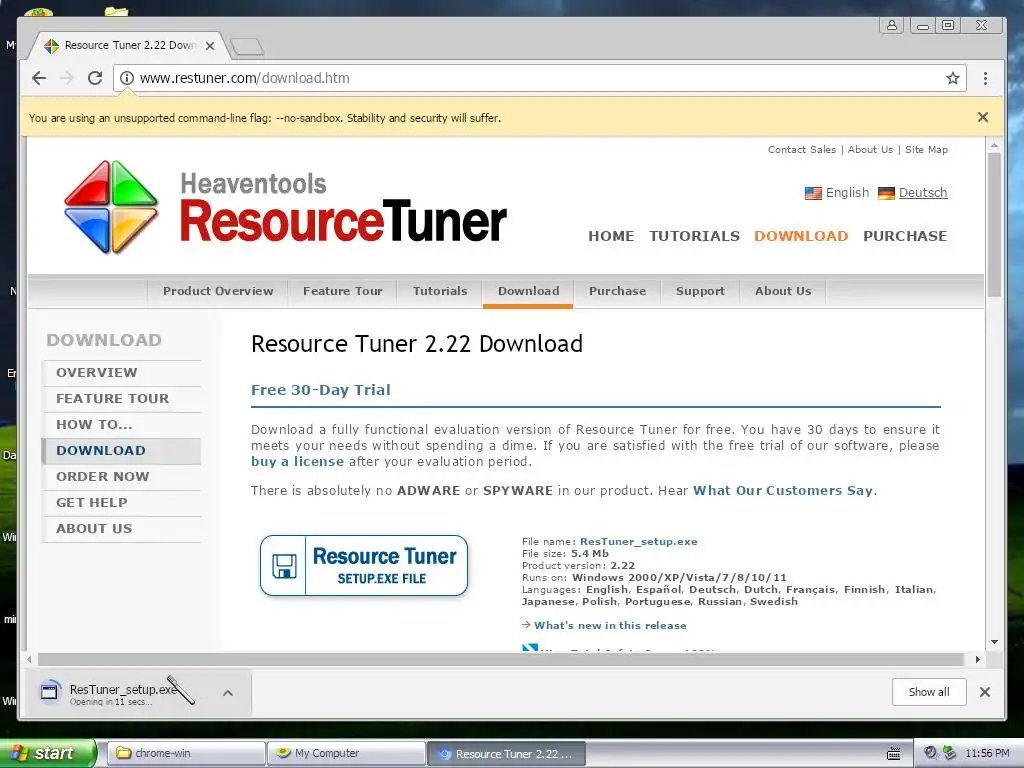1024x768 pixels.
Task: Click the taskbar clock showing 11:56 PM
Action: pyautogui.click(x=987, y=754)
